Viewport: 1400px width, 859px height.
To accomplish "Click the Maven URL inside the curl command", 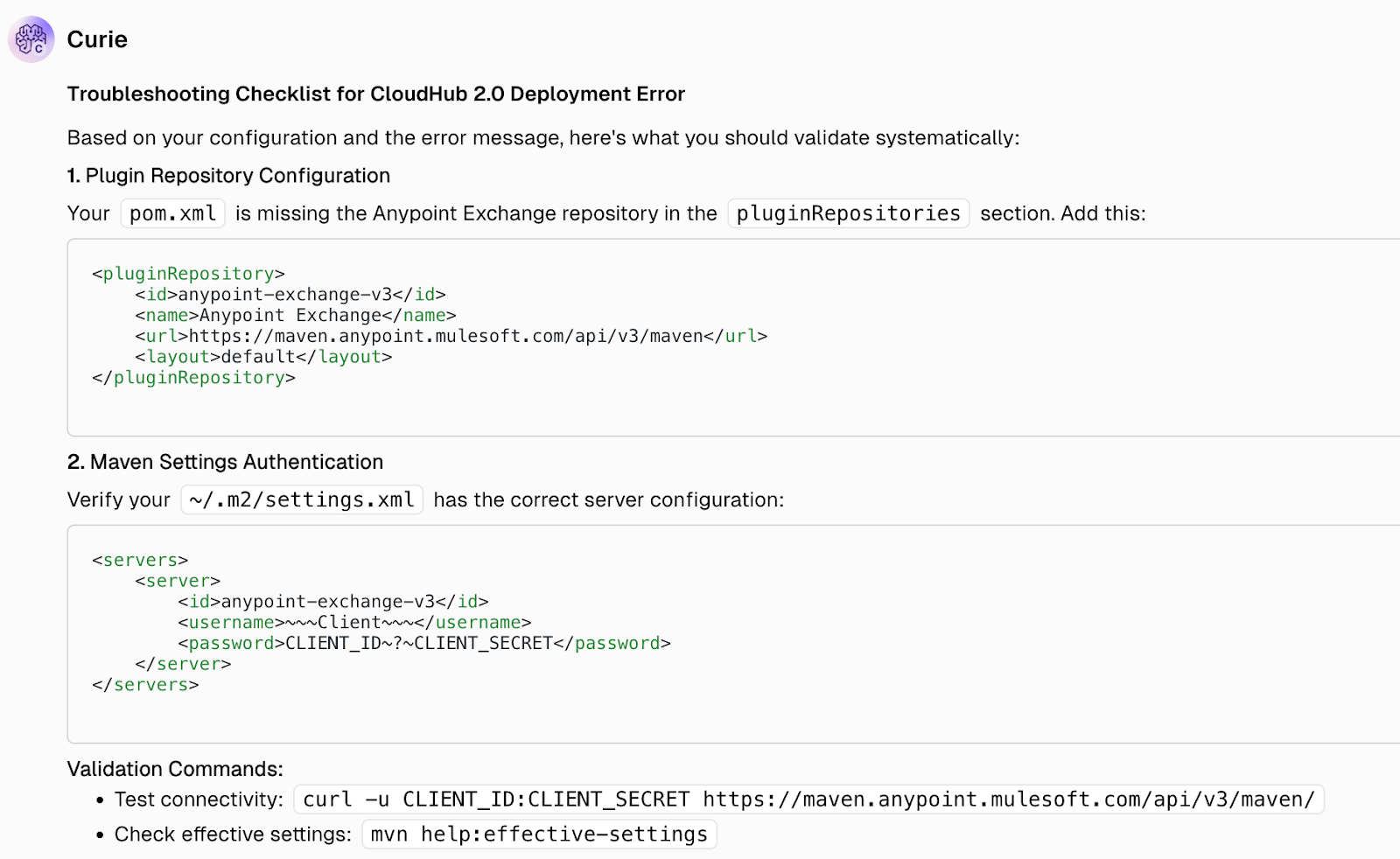I will tap(1006, 799).
